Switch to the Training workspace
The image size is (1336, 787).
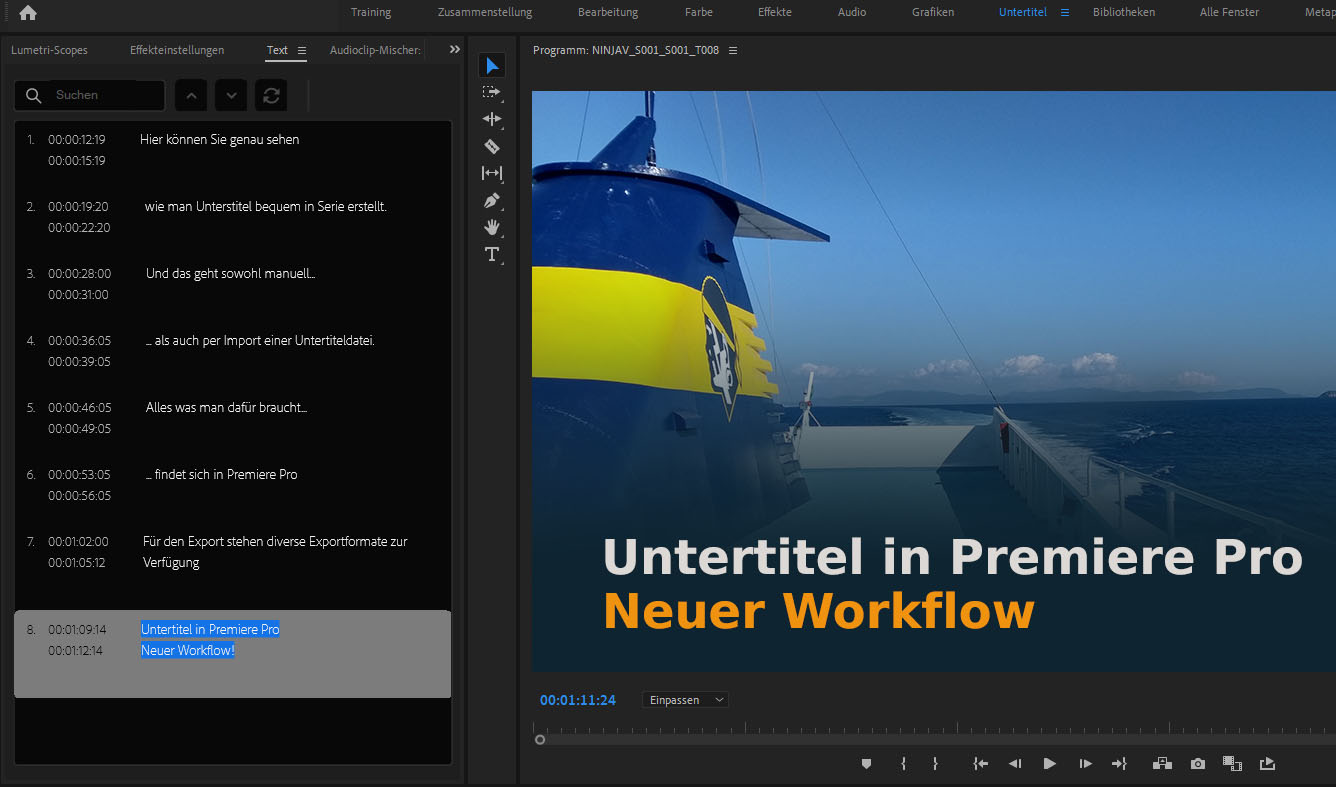(x=371, y=12)
